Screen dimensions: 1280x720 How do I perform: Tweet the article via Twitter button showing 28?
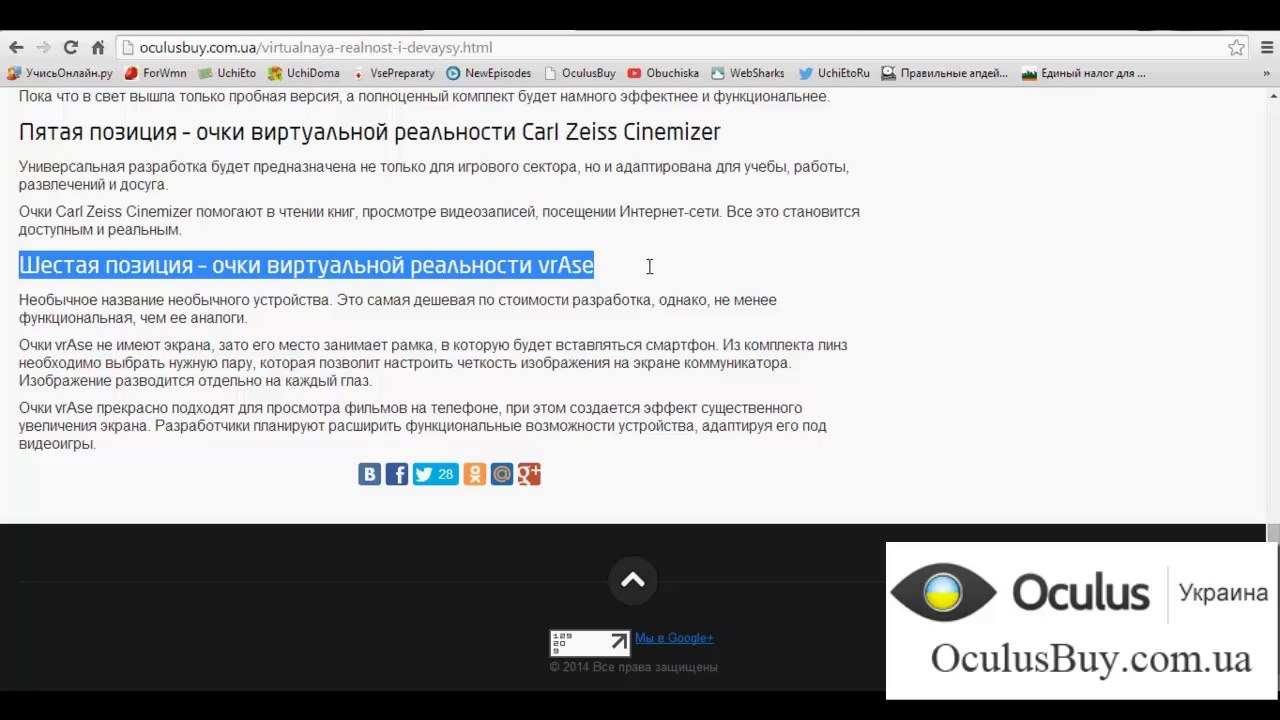click(x=435, y=474)
